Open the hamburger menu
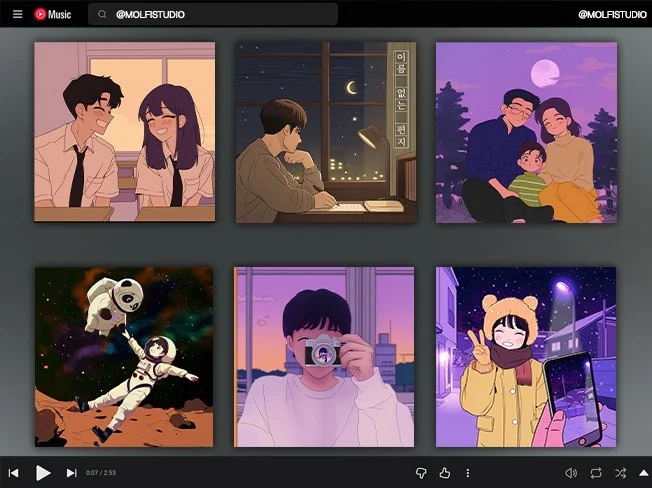 click(17, 14)
